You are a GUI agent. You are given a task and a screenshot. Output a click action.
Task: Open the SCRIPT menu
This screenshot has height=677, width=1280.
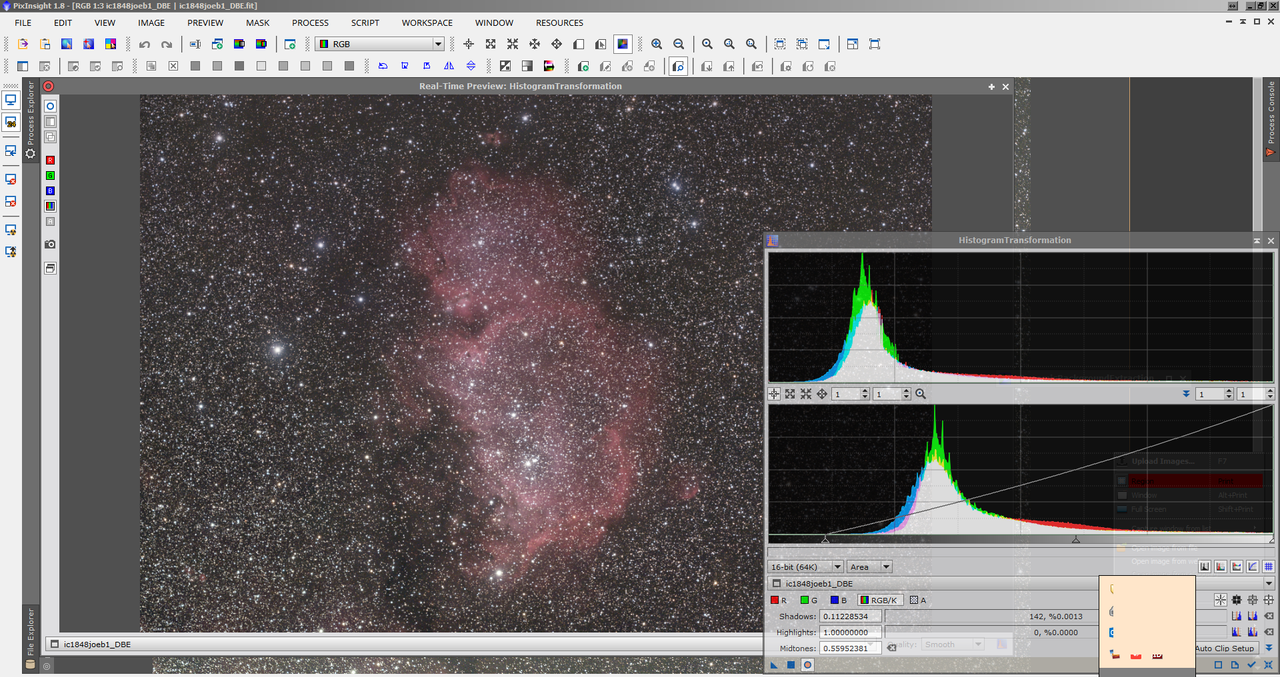(365, 23)
